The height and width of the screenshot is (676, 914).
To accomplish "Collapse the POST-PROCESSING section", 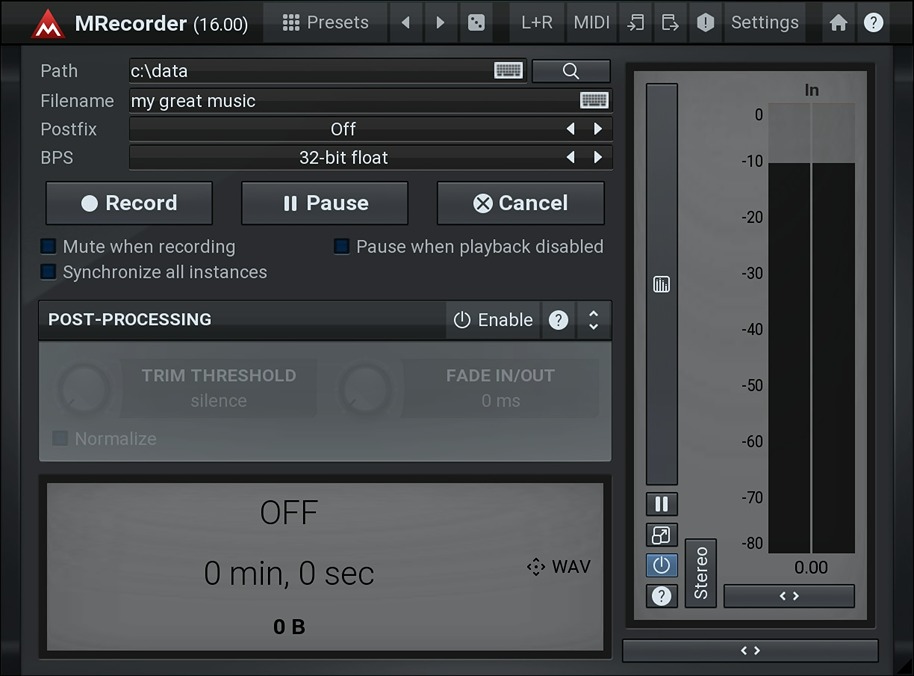I will [593, 320].
